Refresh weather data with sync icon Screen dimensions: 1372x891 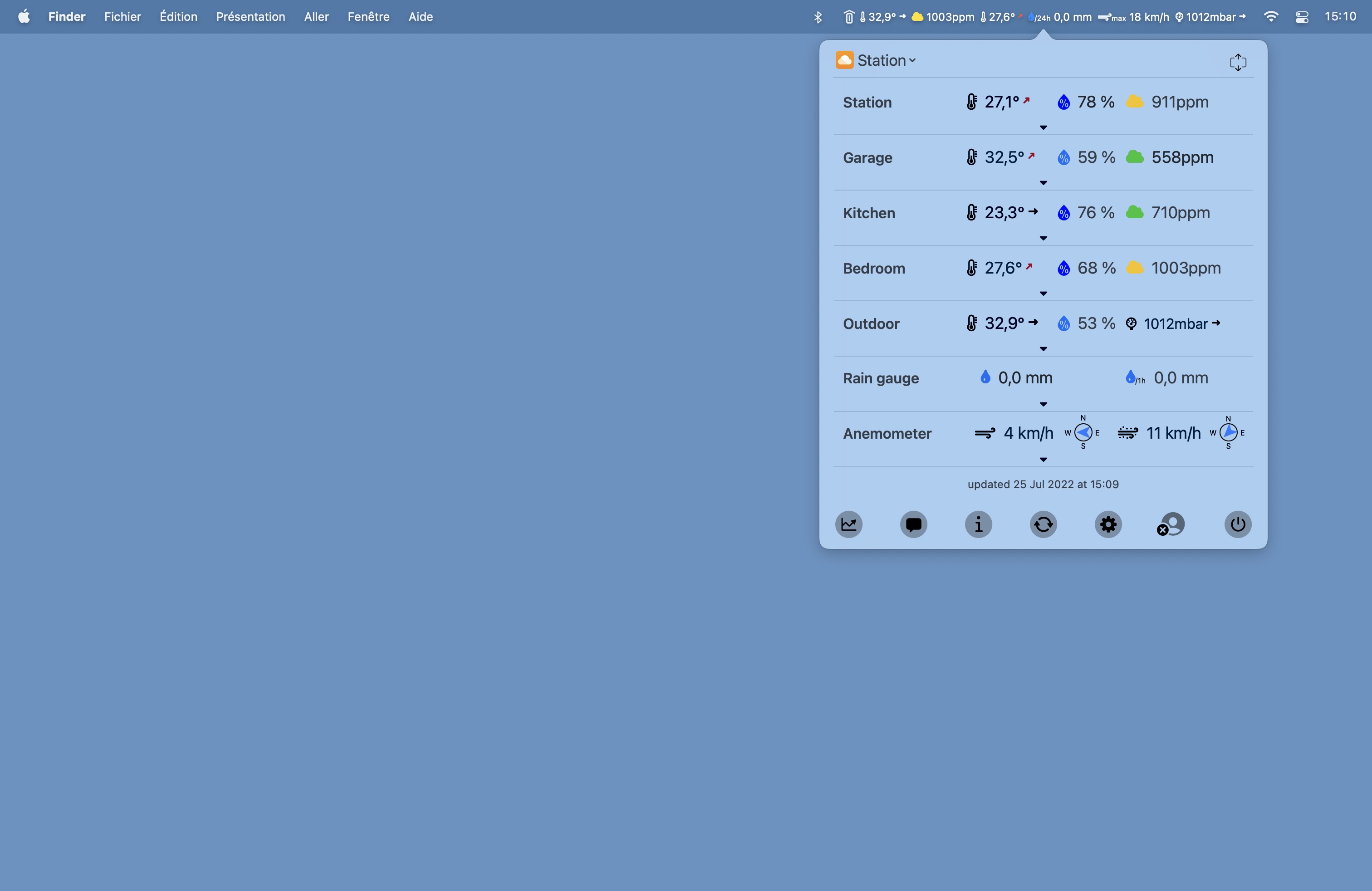(x=1043, y=524)
